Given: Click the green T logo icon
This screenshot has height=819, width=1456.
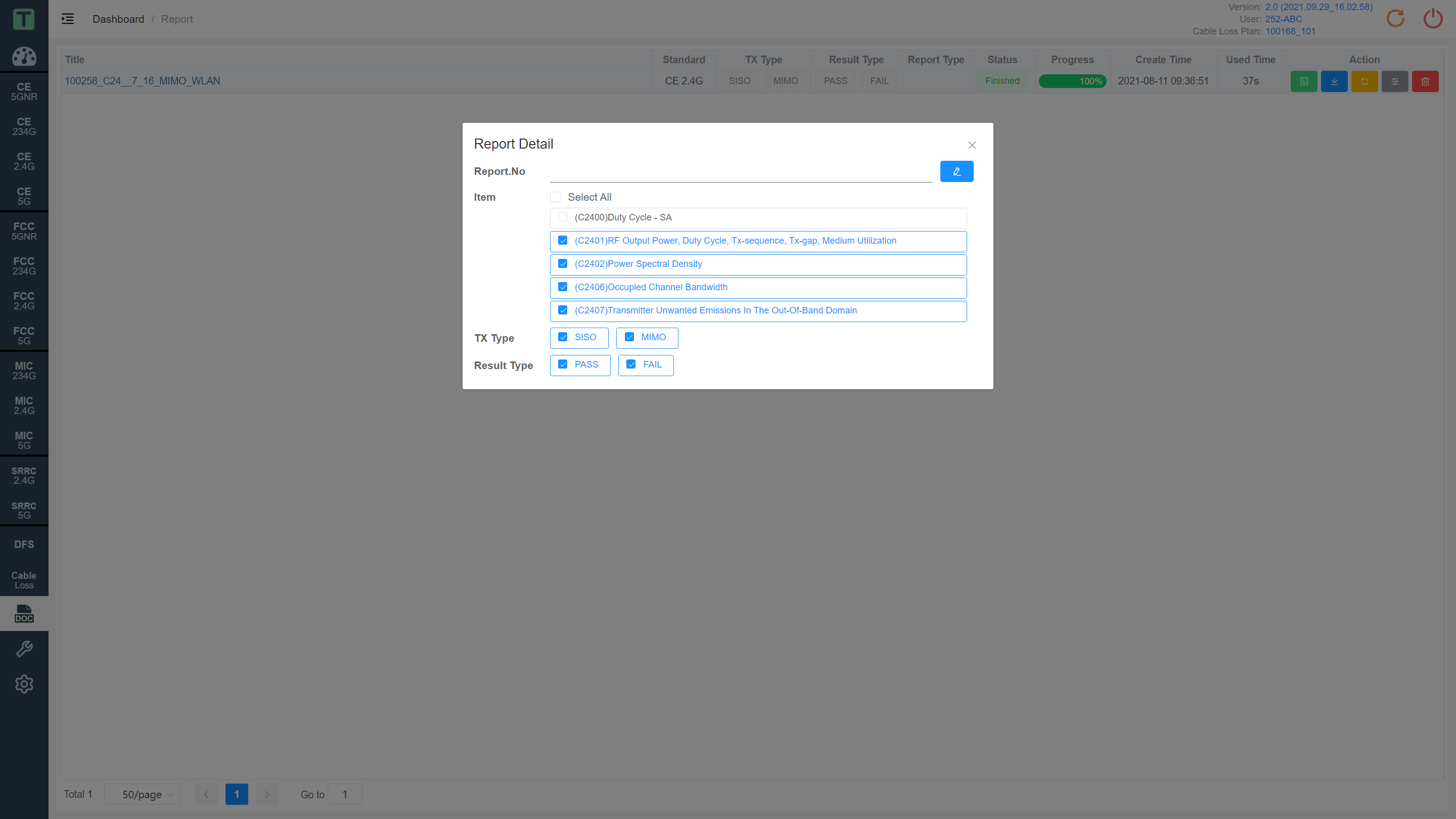Looking at the screenshot, I should pyautogui.click(x=24, y=19).
